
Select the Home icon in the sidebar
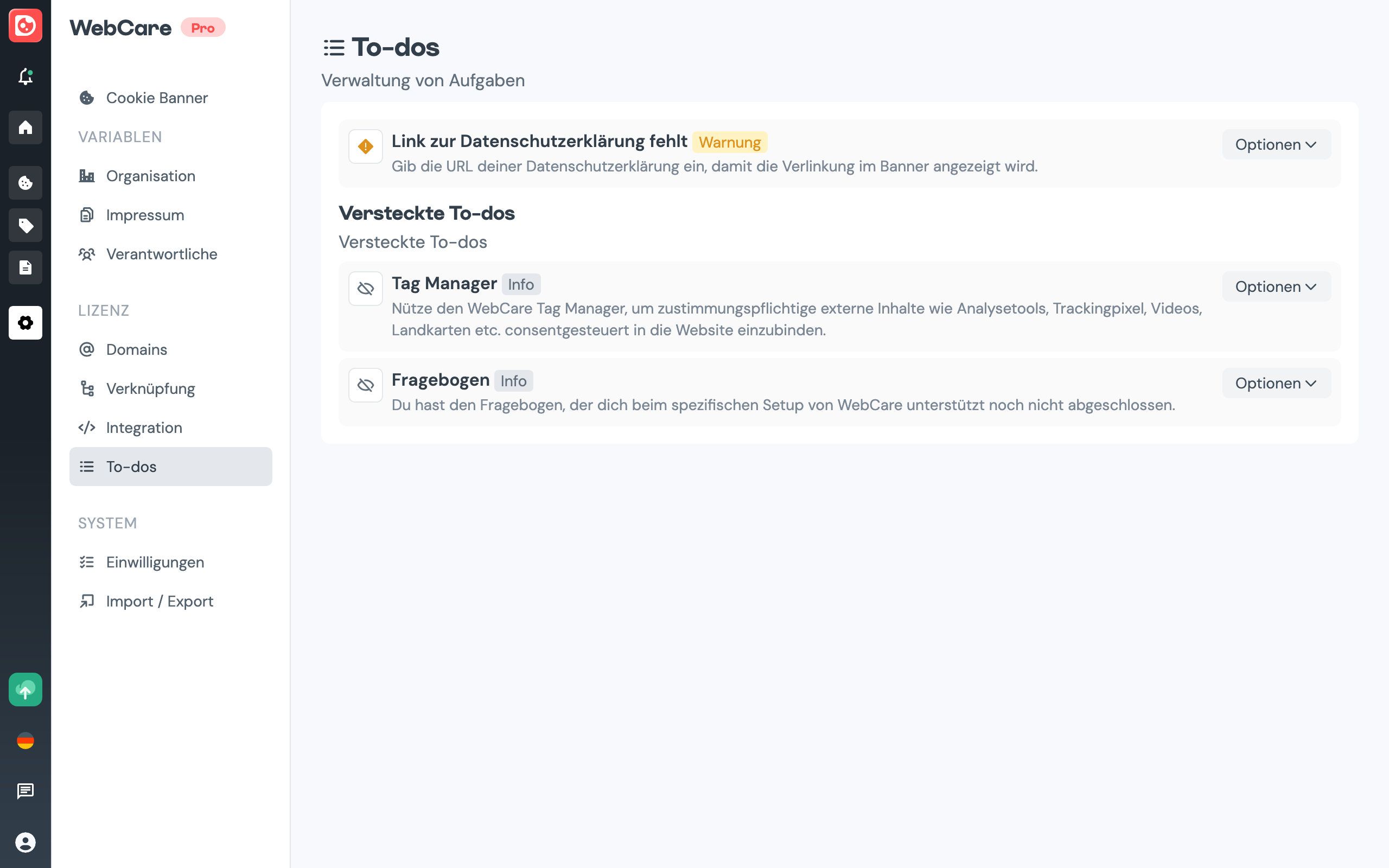click(26, 127)
